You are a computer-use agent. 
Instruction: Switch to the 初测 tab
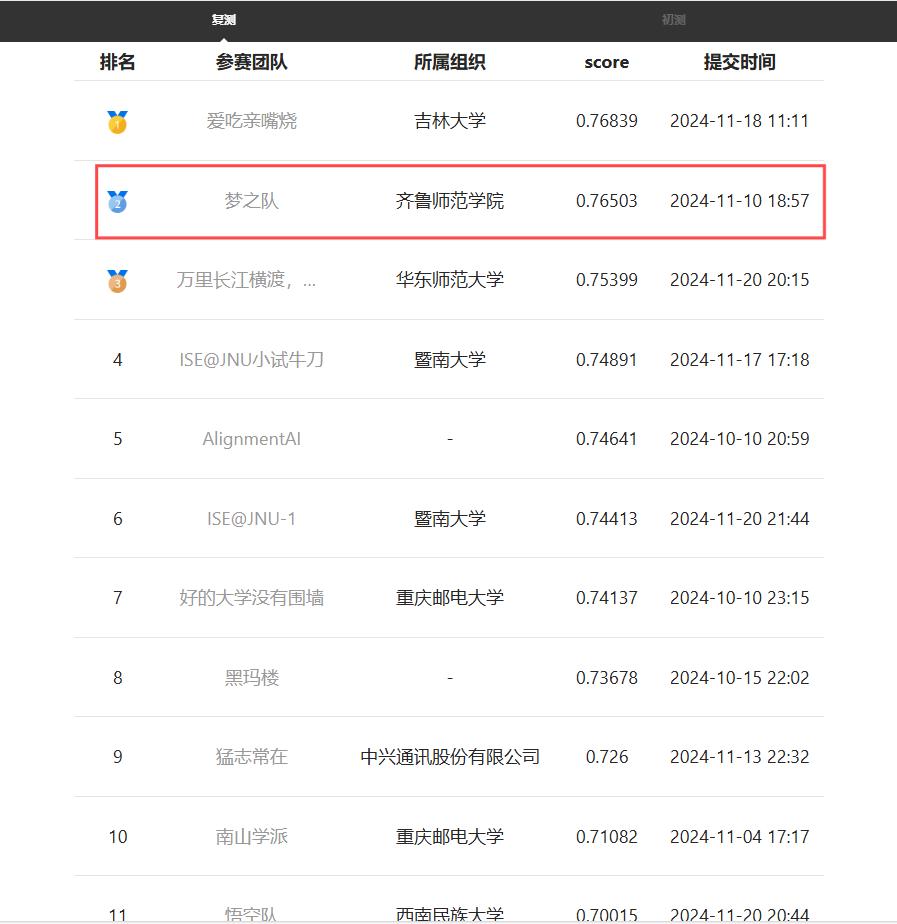[673, 20]
